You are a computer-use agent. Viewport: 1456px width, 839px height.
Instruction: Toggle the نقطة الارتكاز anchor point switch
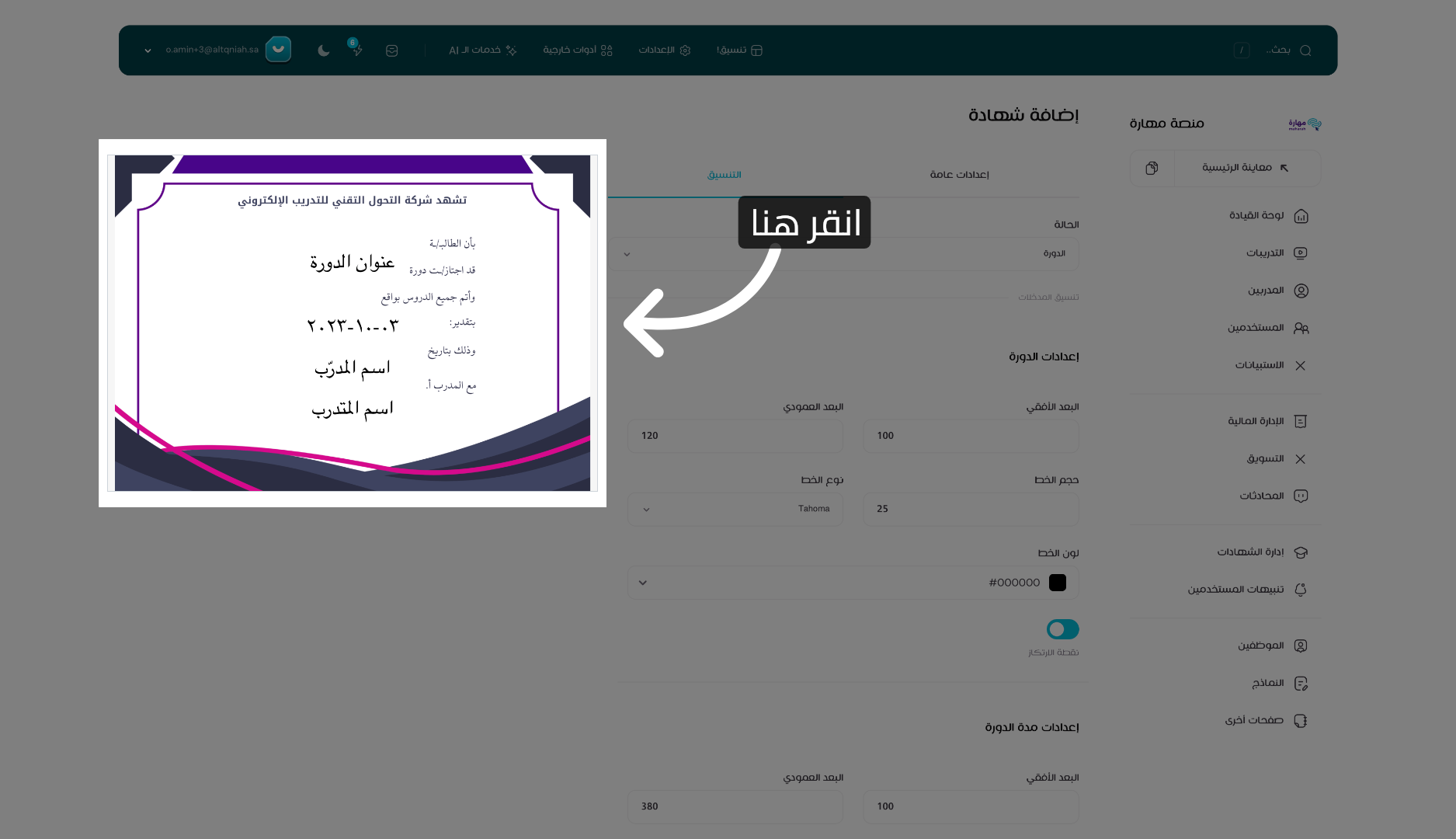(1062, 629)
